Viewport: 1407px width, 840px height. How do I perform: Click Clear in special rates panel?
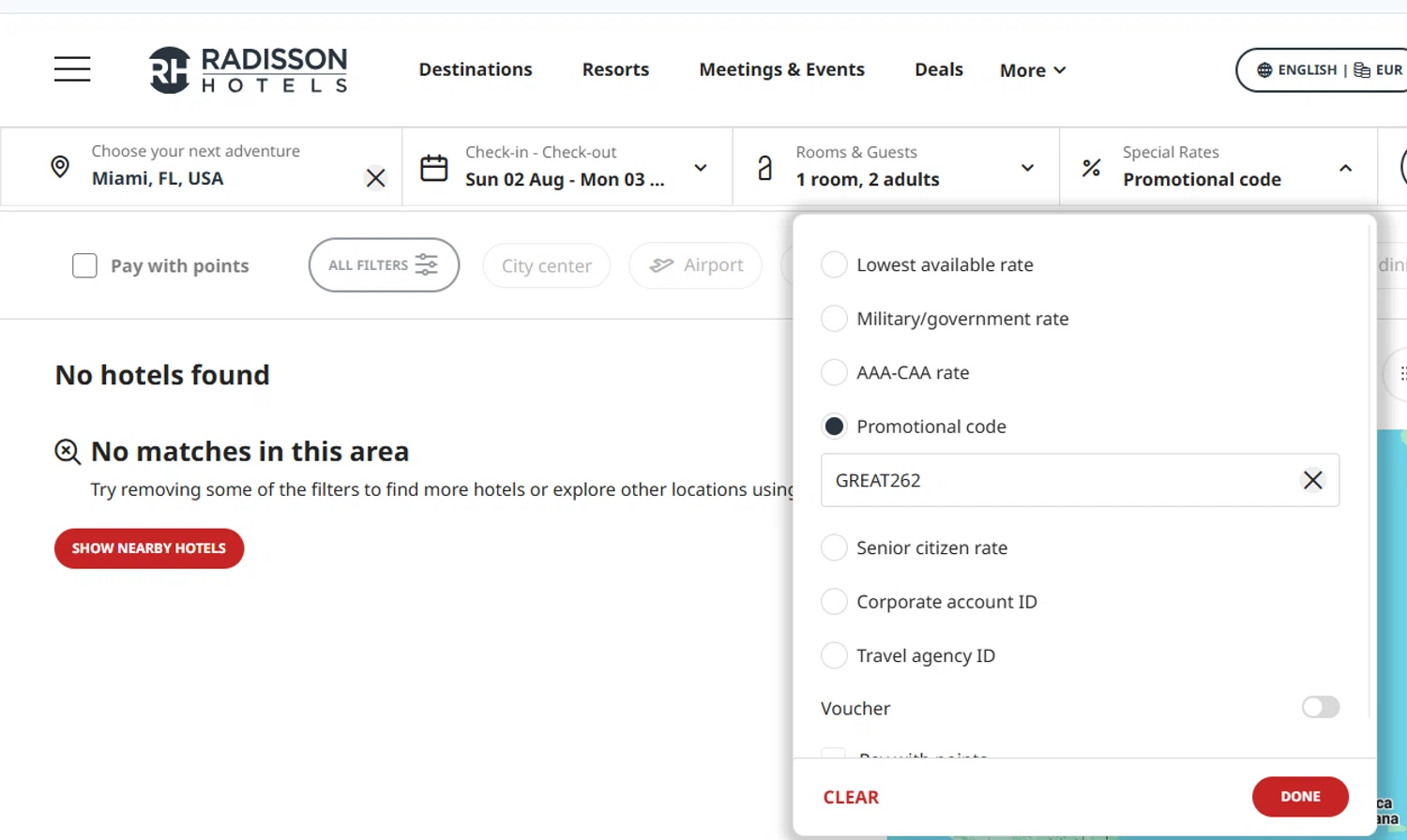851,797
